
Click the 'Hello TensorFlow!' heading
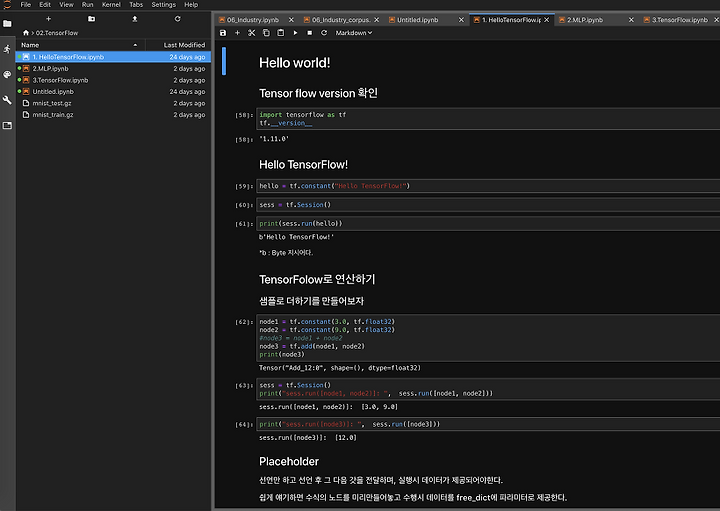[x=303, y=164]
